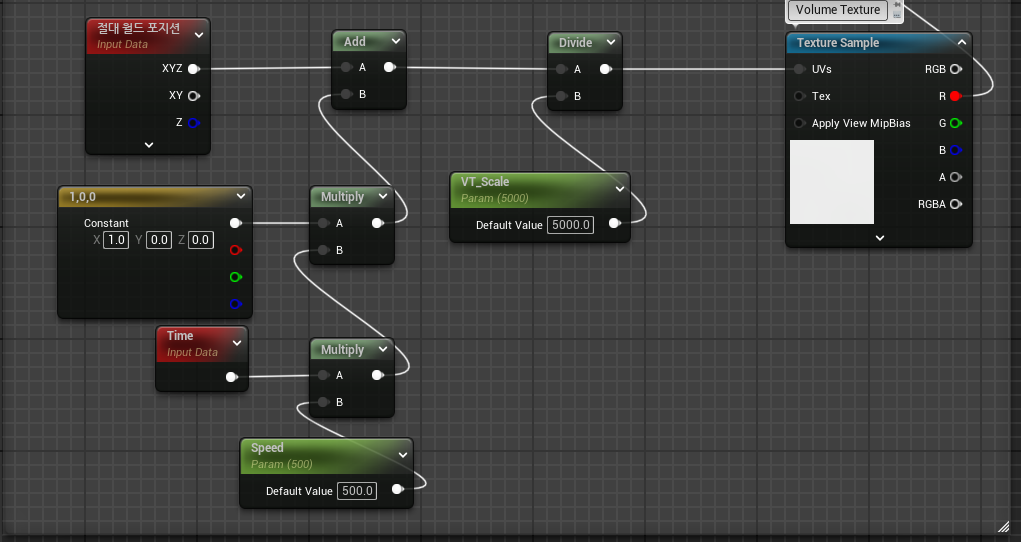1021x542 pixels.
Task: Click the graph resize grip in corner
Action: pos(1003,527)
